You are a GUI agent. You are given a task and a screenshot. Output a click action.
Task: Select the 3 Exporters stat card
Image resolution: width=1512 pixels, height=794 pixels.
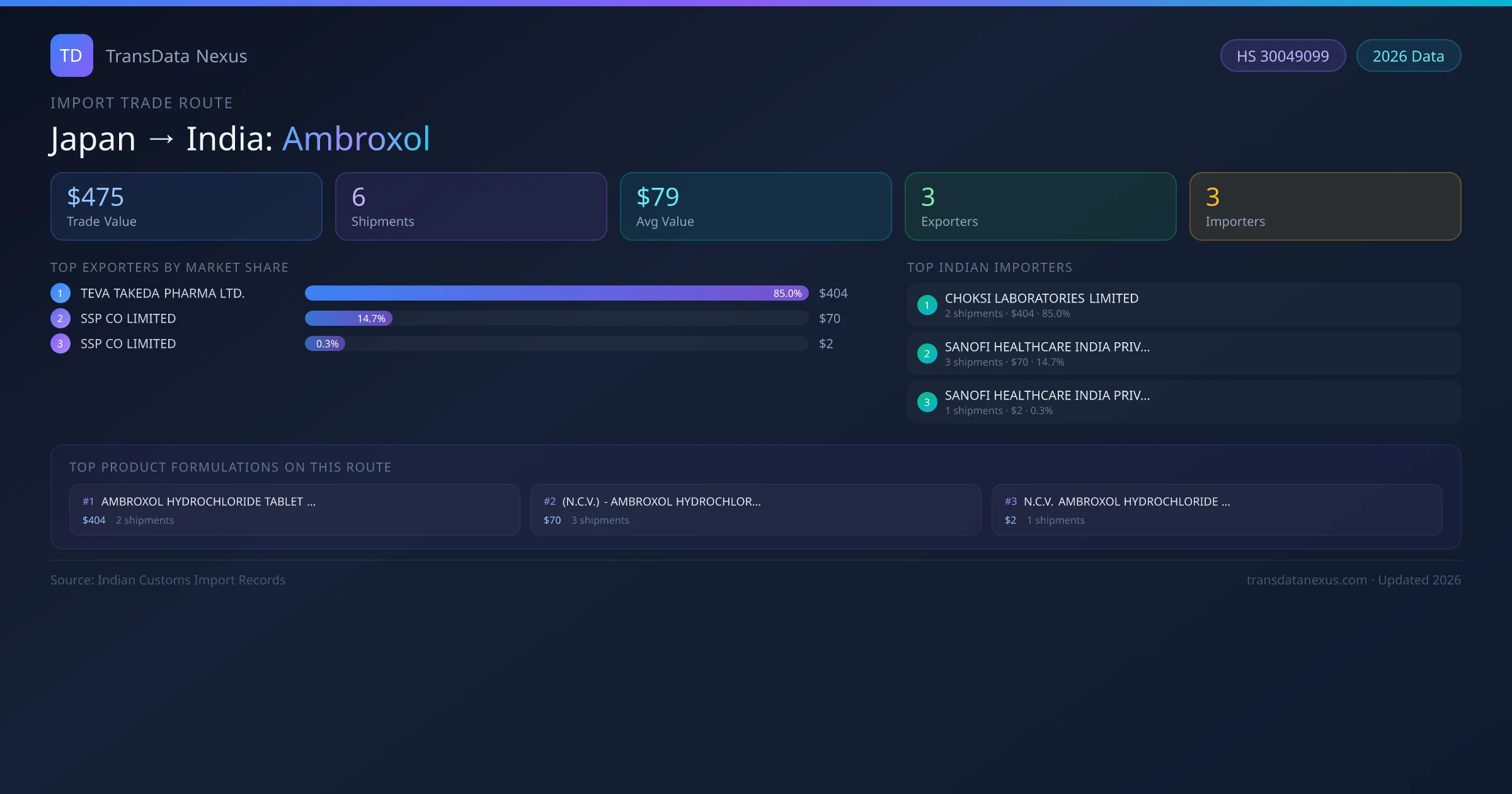tap(1040, 207)
